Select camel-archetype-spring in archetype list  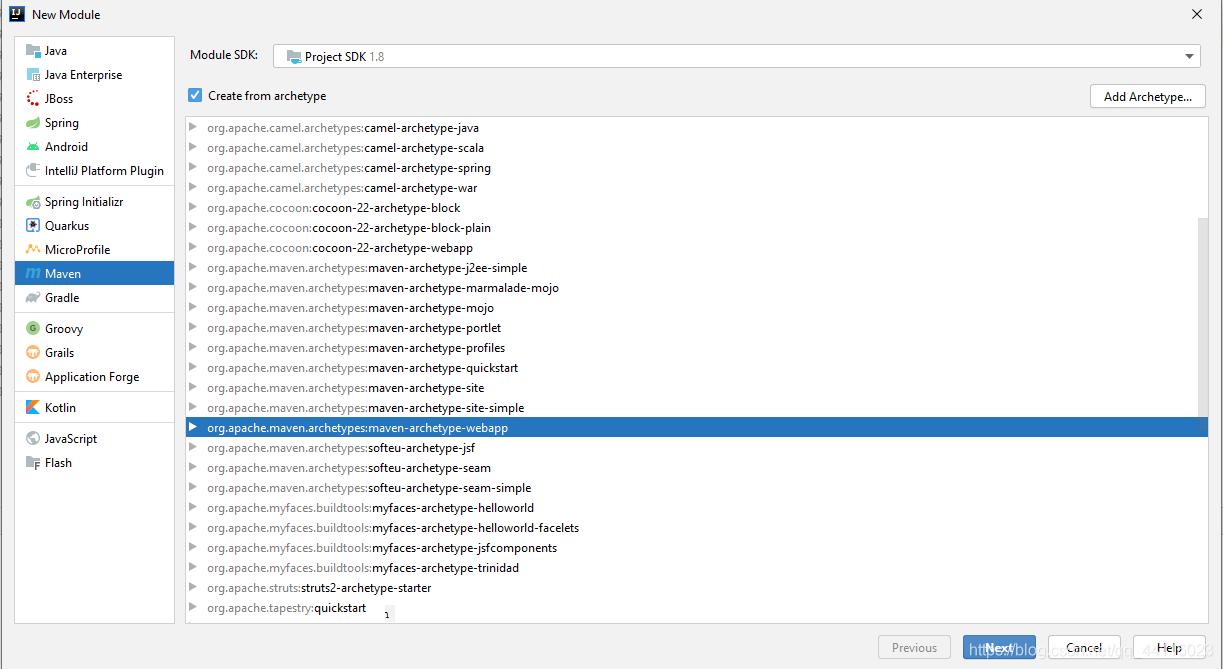tap(427, 168)
